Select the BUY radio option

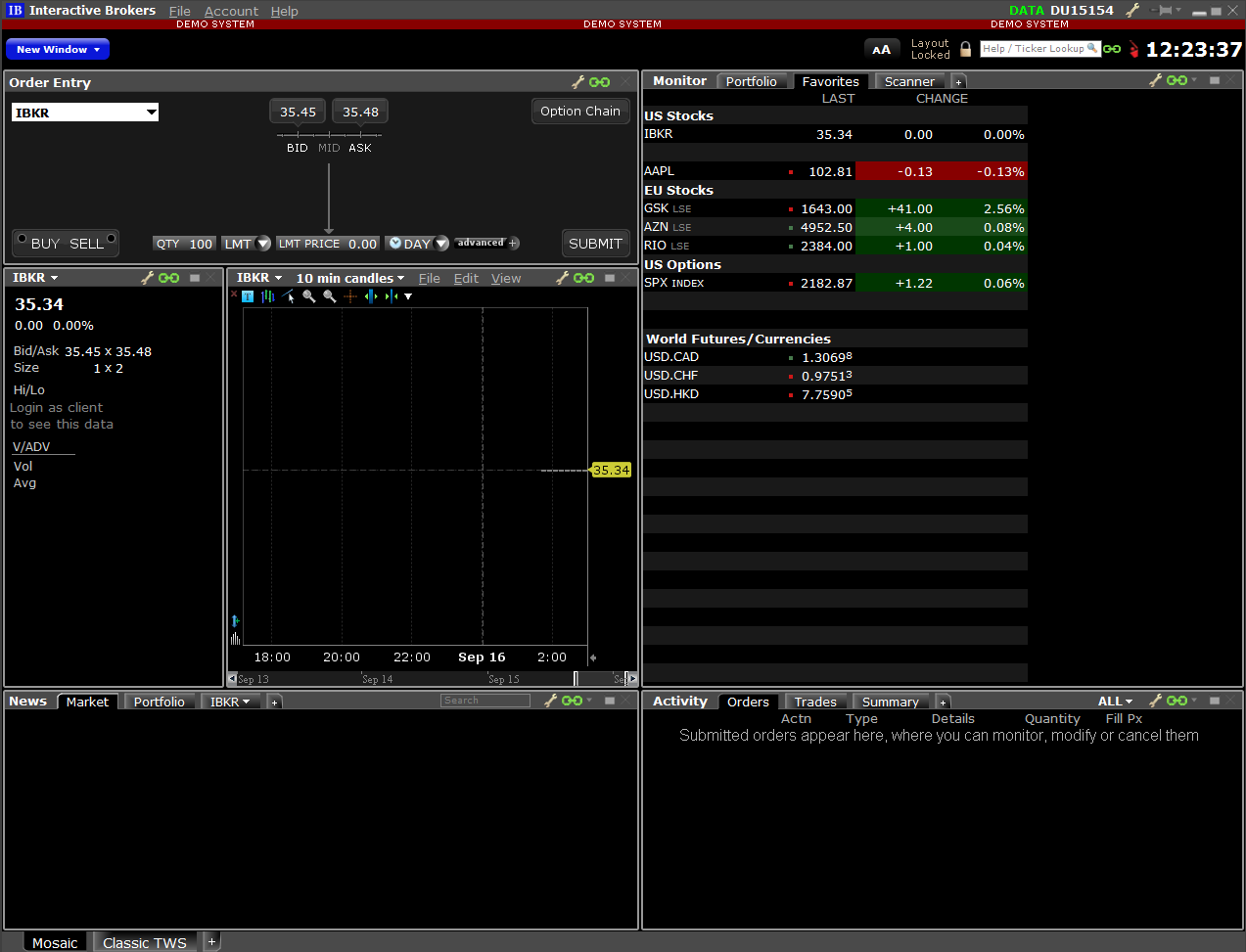23,239
